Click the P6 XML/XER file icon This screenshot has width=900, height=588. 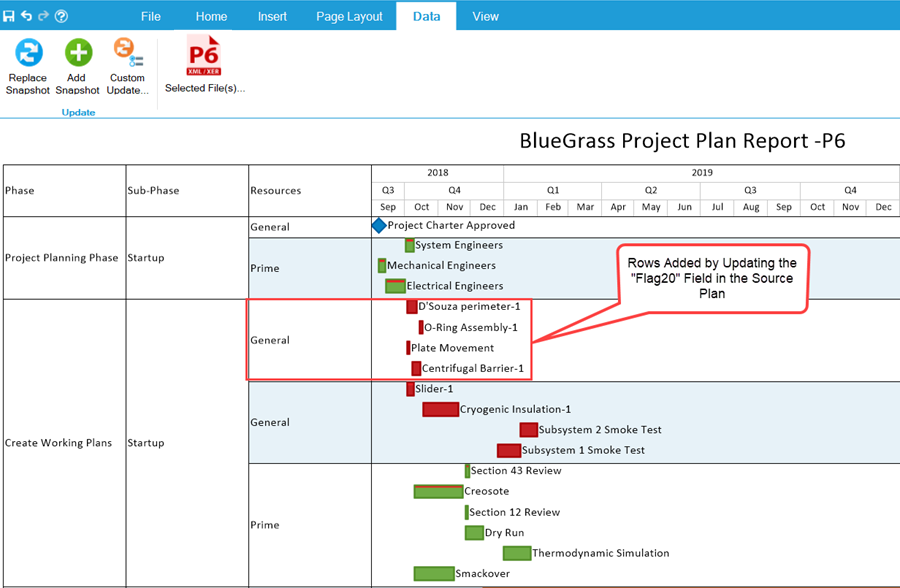tap(204, 55)
